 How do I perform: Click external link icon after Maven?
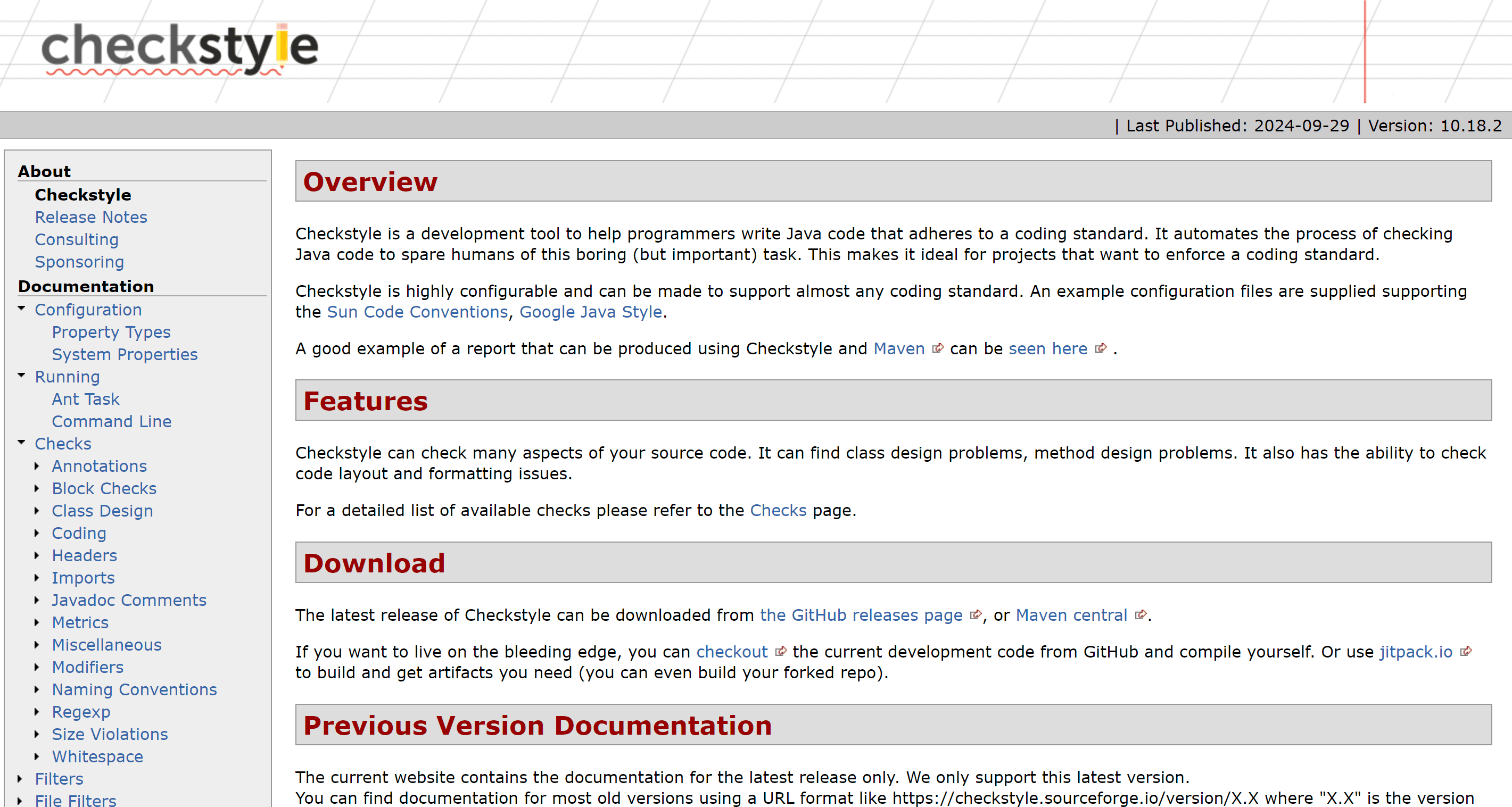937,348
